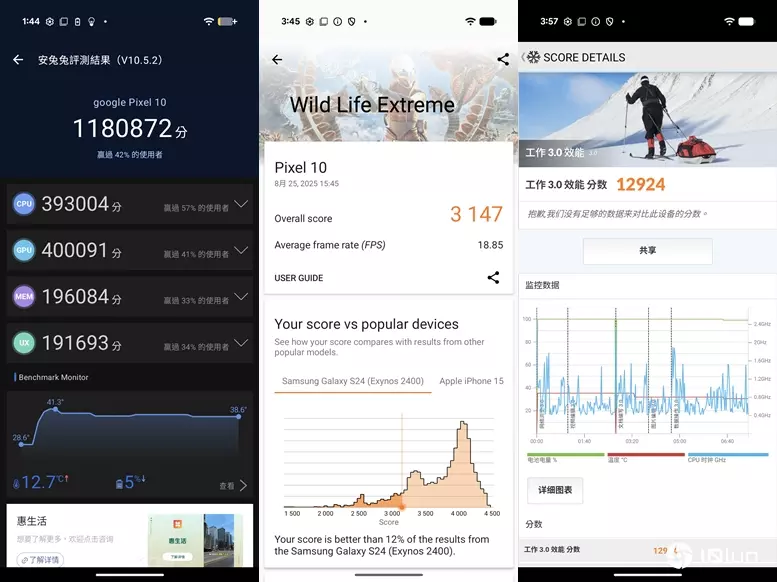
Task: Tap Wi-Fi icon in AnTuTu status bar
Action: pyautogui.click(x=209, y=21)
